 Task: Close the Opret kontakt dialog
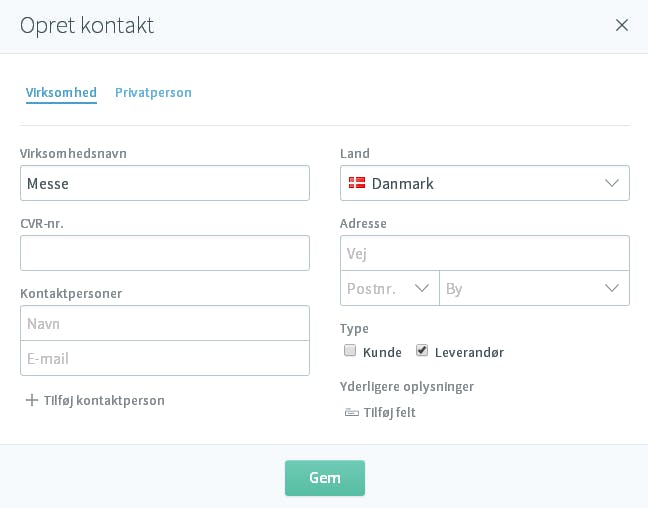tap(622, 25)
